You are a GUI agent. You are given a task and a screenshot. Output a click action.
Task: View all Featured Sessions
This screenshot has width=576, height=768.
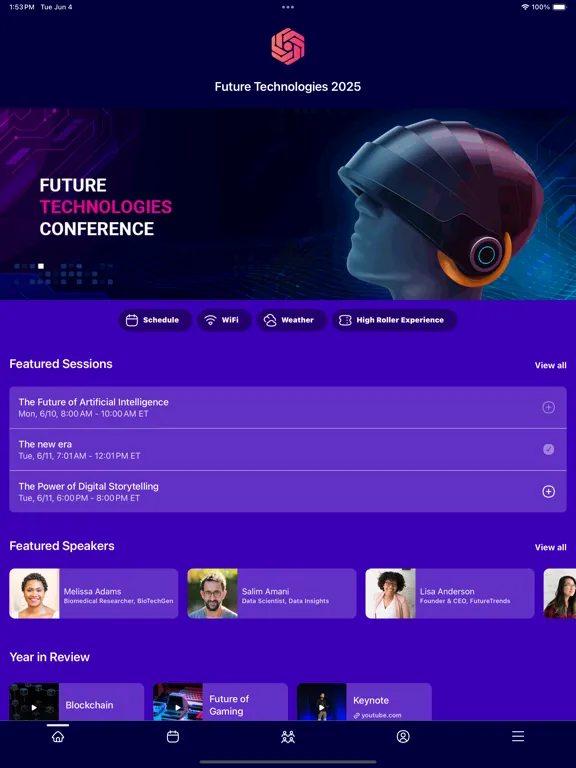point(551,365)
